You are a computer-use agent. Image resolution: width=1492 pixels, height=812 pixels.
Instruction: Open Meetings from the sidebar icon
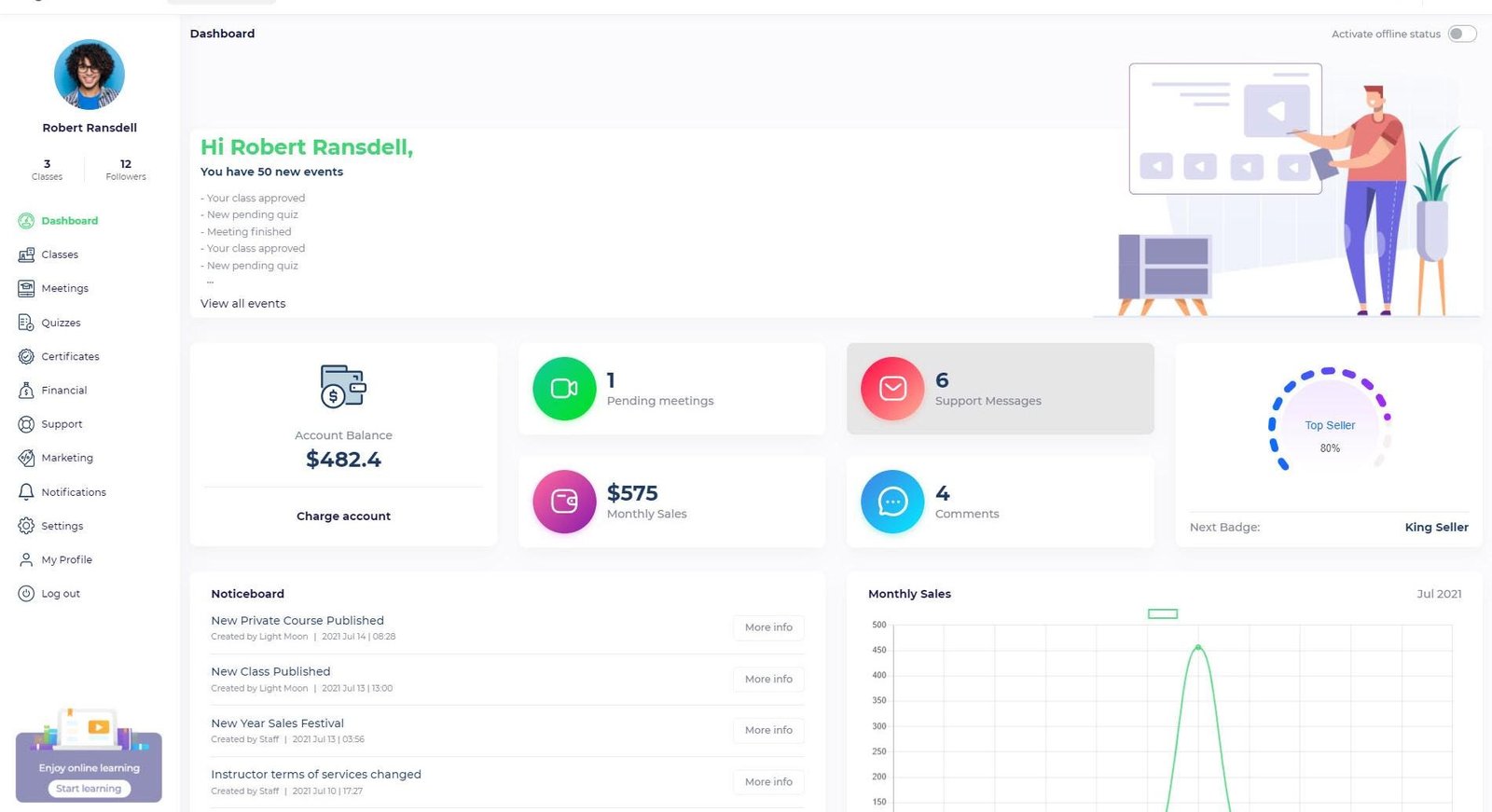(26, 289)
